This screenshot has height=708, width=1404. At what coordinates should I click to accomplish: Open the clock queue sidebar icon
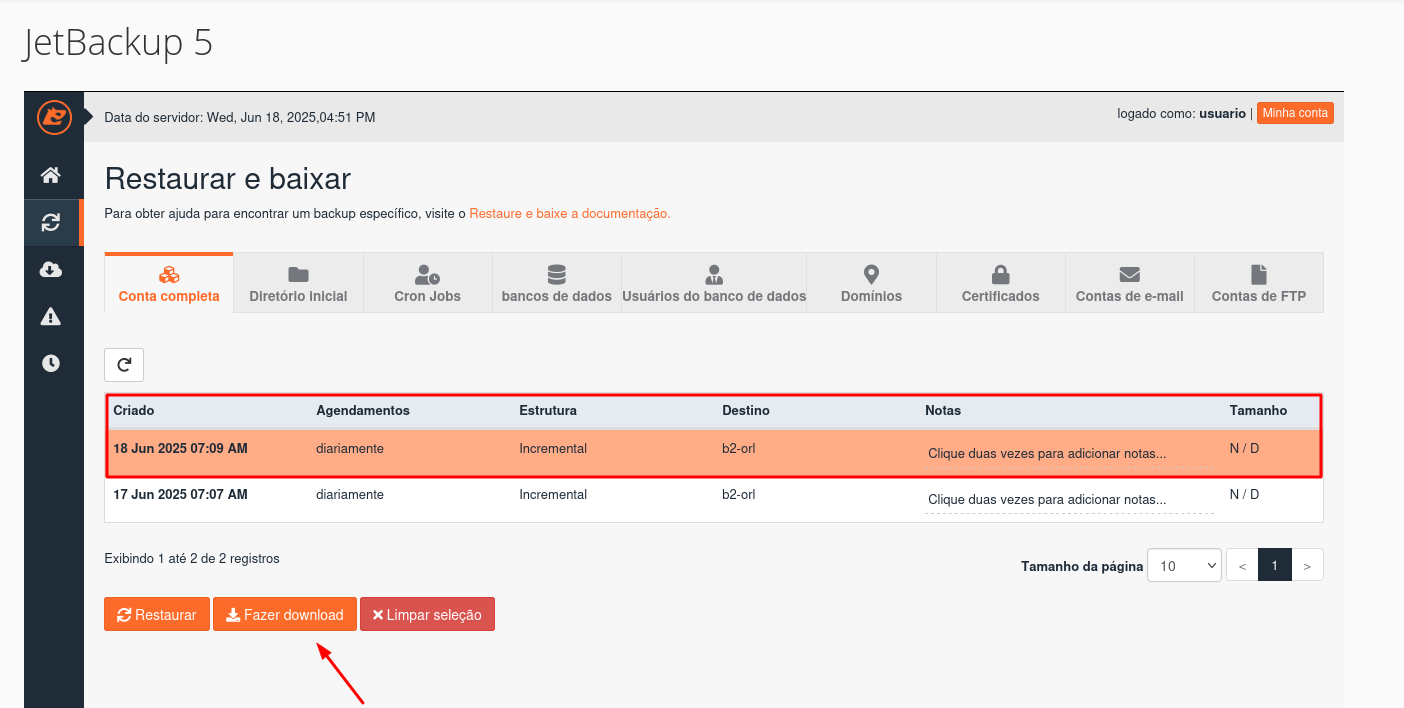pos(51,363)
